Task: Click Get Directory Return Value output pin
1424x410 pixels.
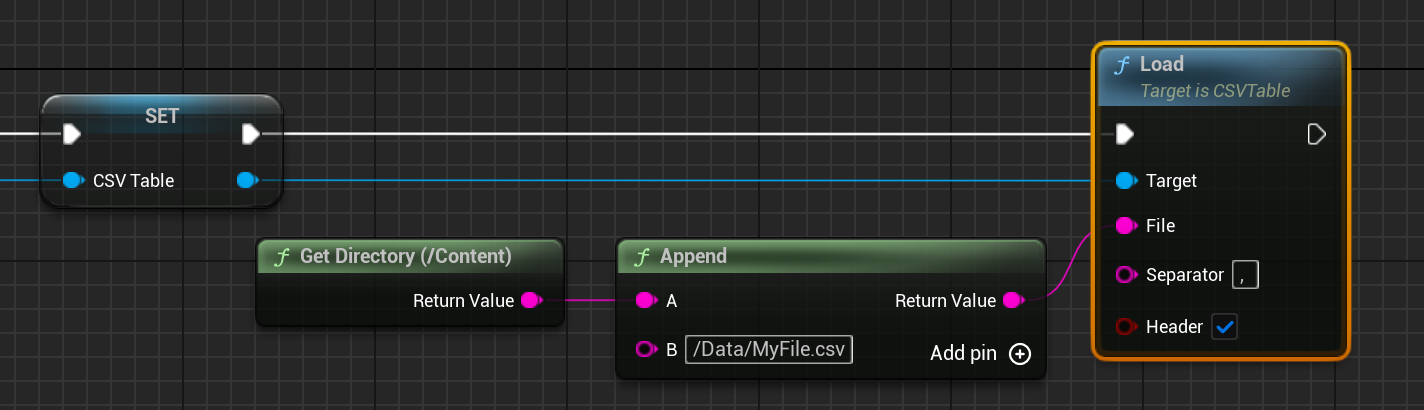Action: [531, 300]
